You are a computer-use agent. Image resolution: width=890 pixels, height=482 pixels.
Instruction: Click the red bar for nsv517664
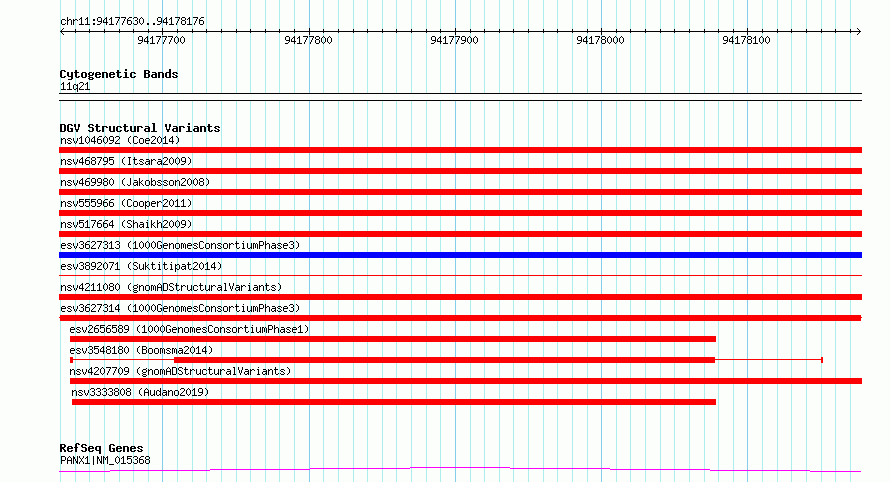click(x=460, y=234)
